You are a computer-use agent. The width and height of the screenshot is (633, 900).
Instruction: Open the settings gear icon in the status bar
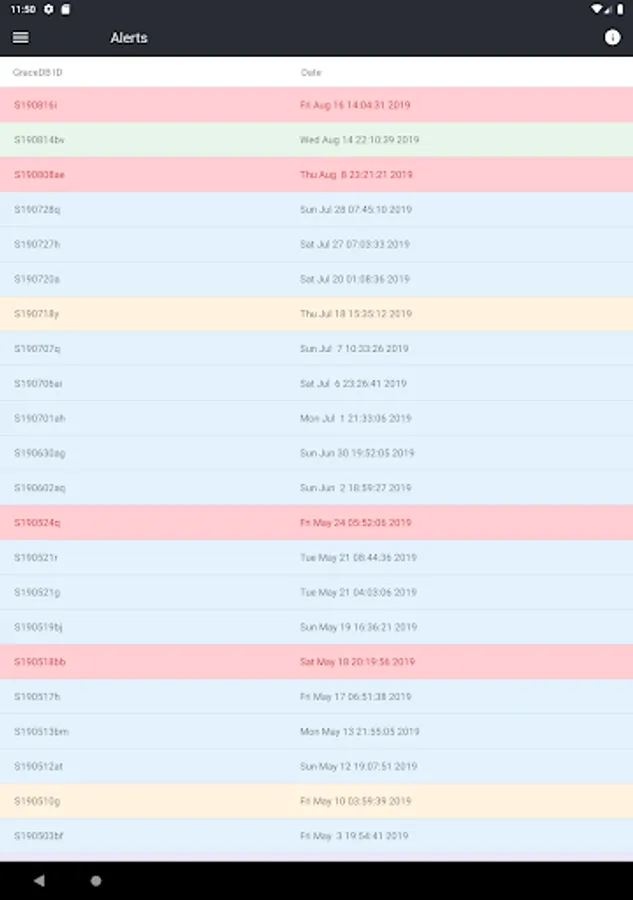click(x=49, y=9)
